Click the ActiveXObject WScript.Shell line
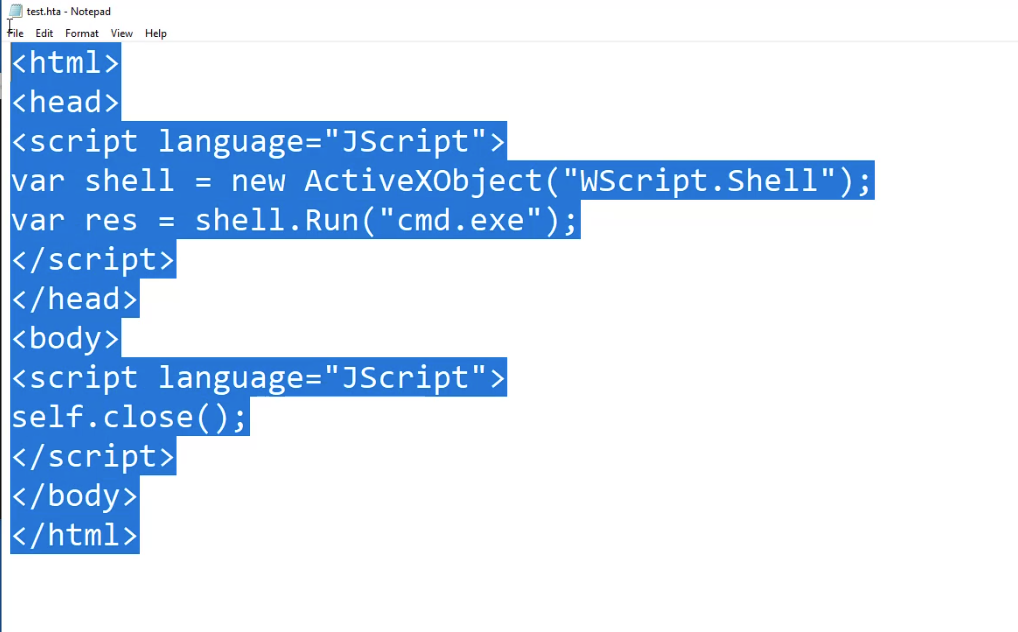The image size is (1018, 632). [x=442, y=181]
